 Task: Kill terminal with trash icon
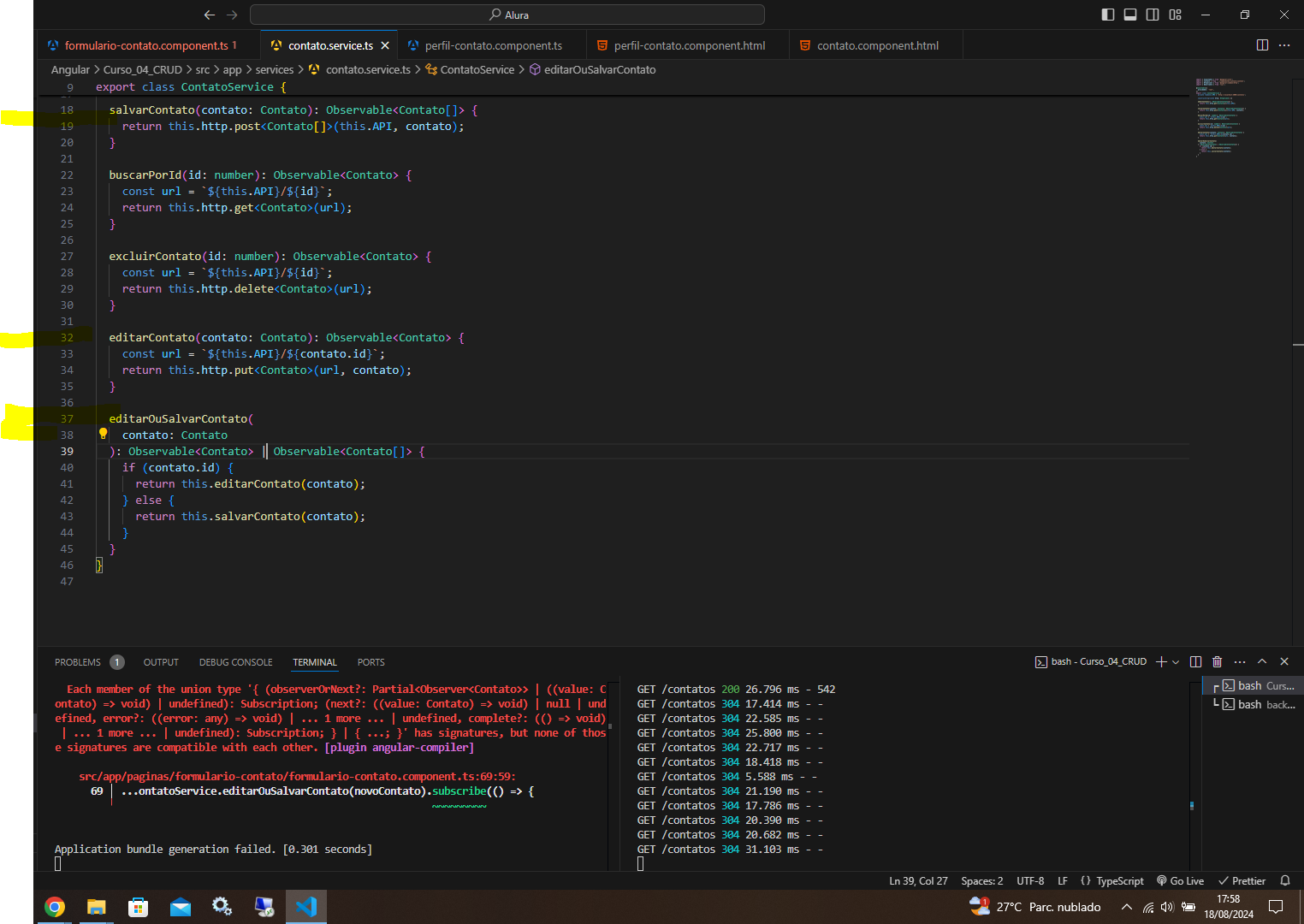click(1217, 661)
